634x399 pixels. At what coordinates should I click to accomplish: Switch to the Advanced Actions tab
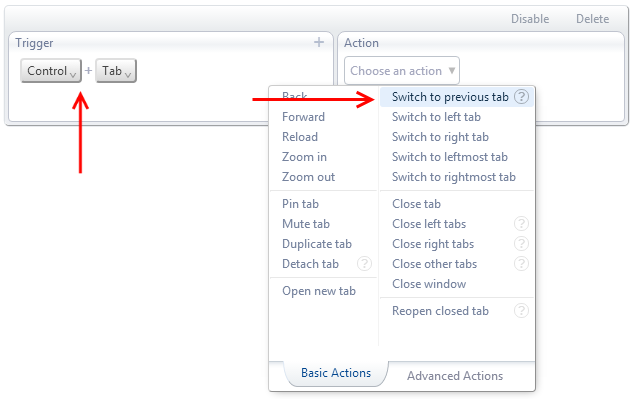(455, 376)
